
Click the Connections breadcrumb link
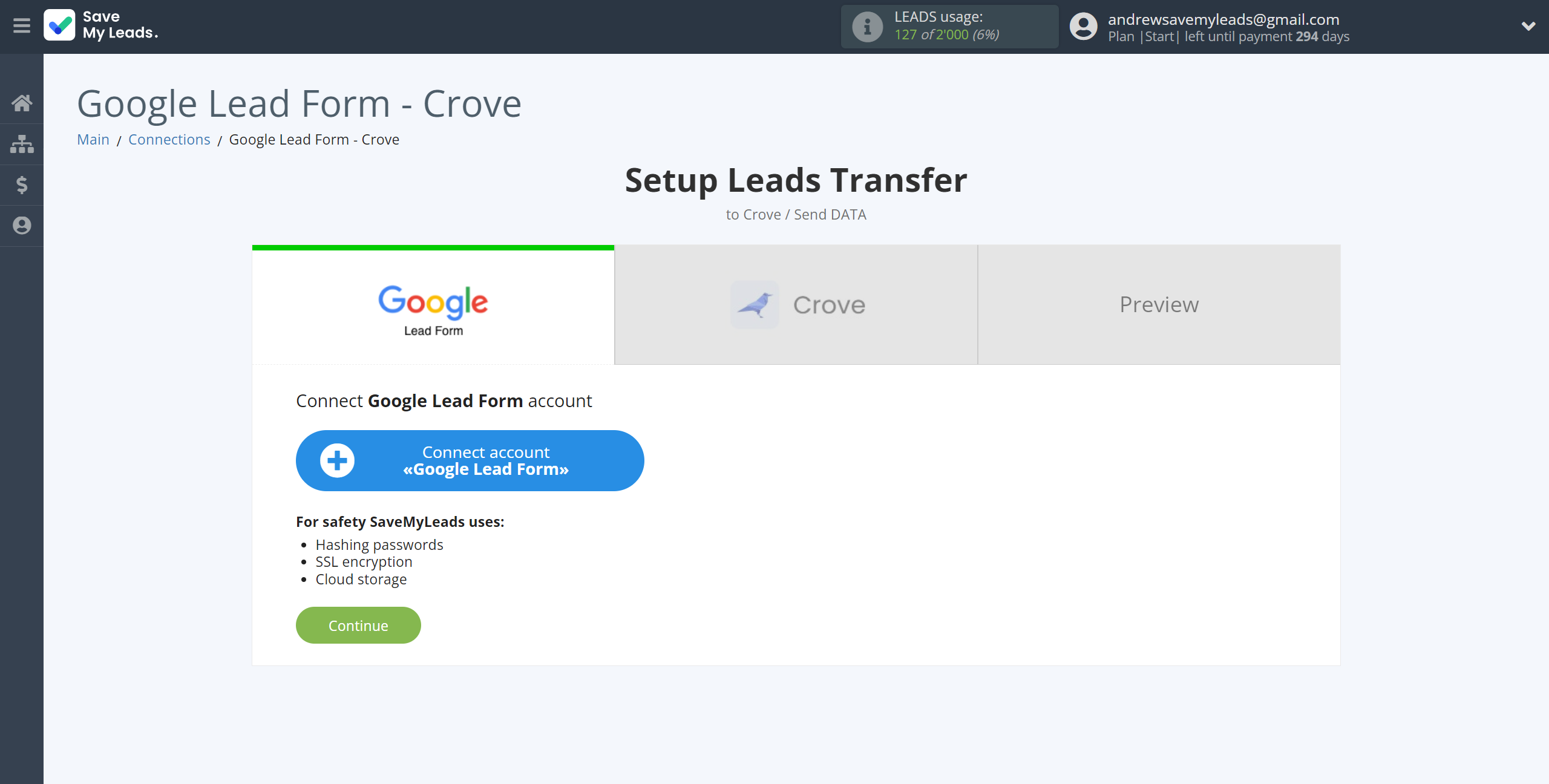(x=168, y=139)
